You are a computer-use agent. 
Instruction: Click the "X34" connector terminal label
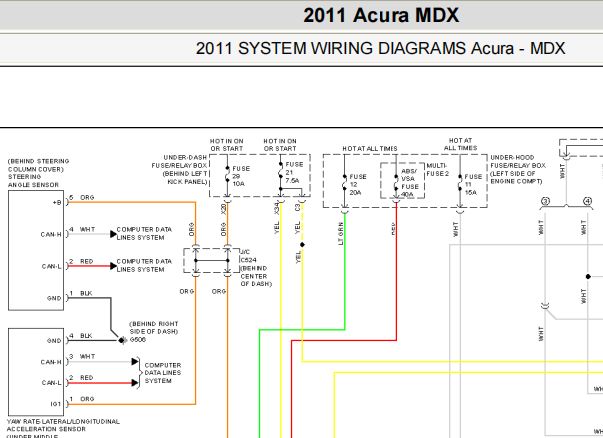point(277,209)
